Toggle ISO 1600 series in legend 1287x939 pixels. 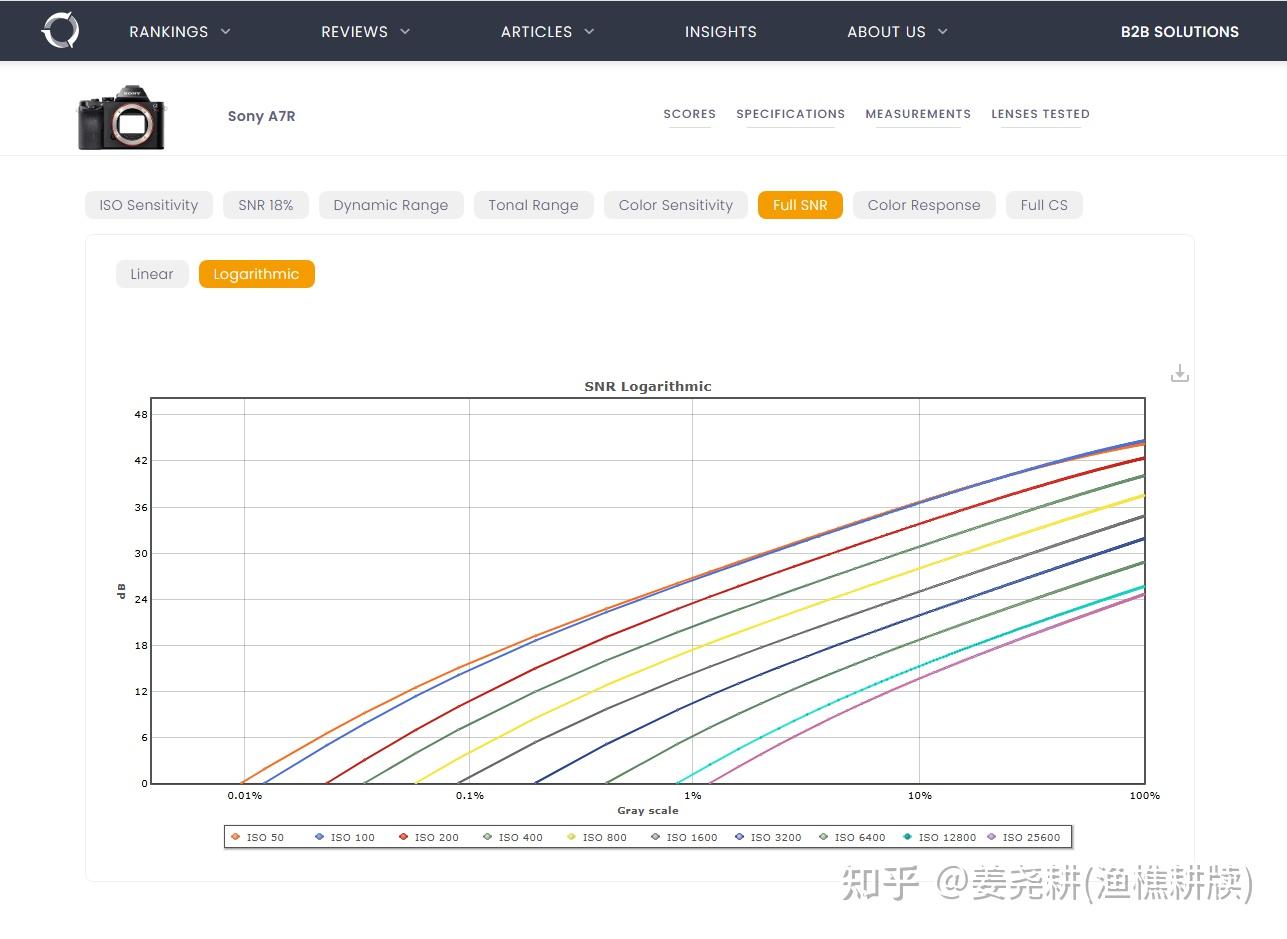684,837
